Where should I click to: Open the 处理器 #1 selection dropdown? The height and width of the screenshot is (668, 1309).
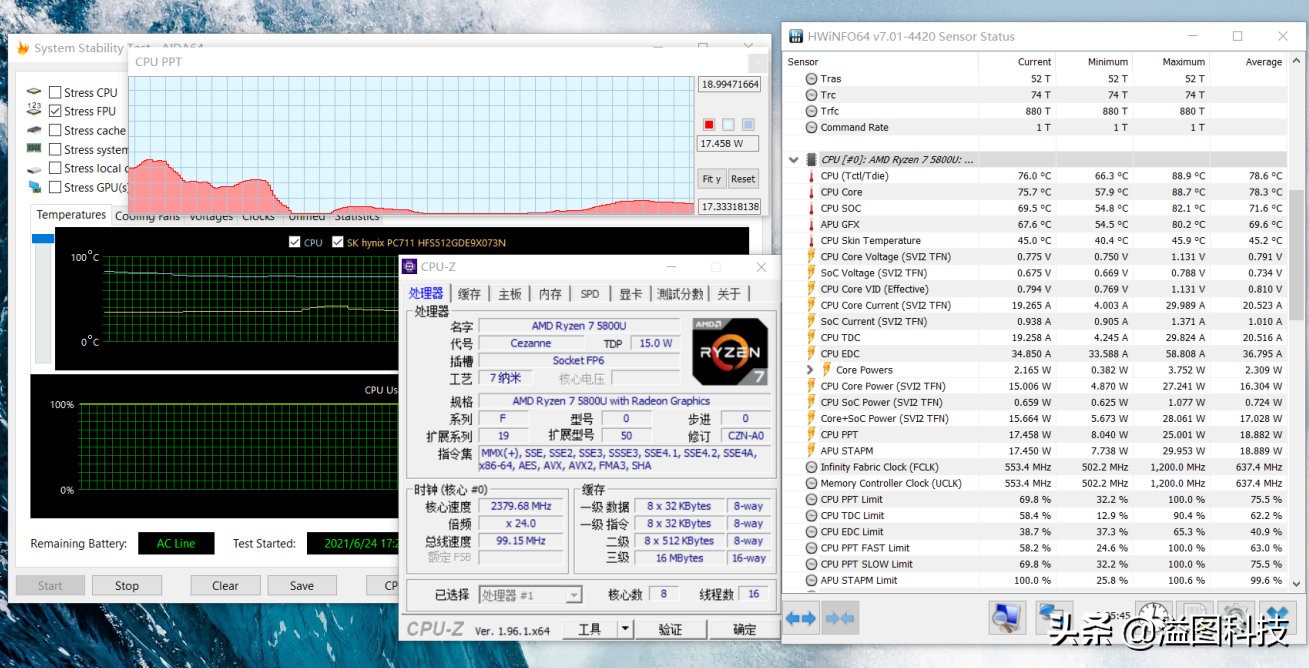(x=530, y=595)
